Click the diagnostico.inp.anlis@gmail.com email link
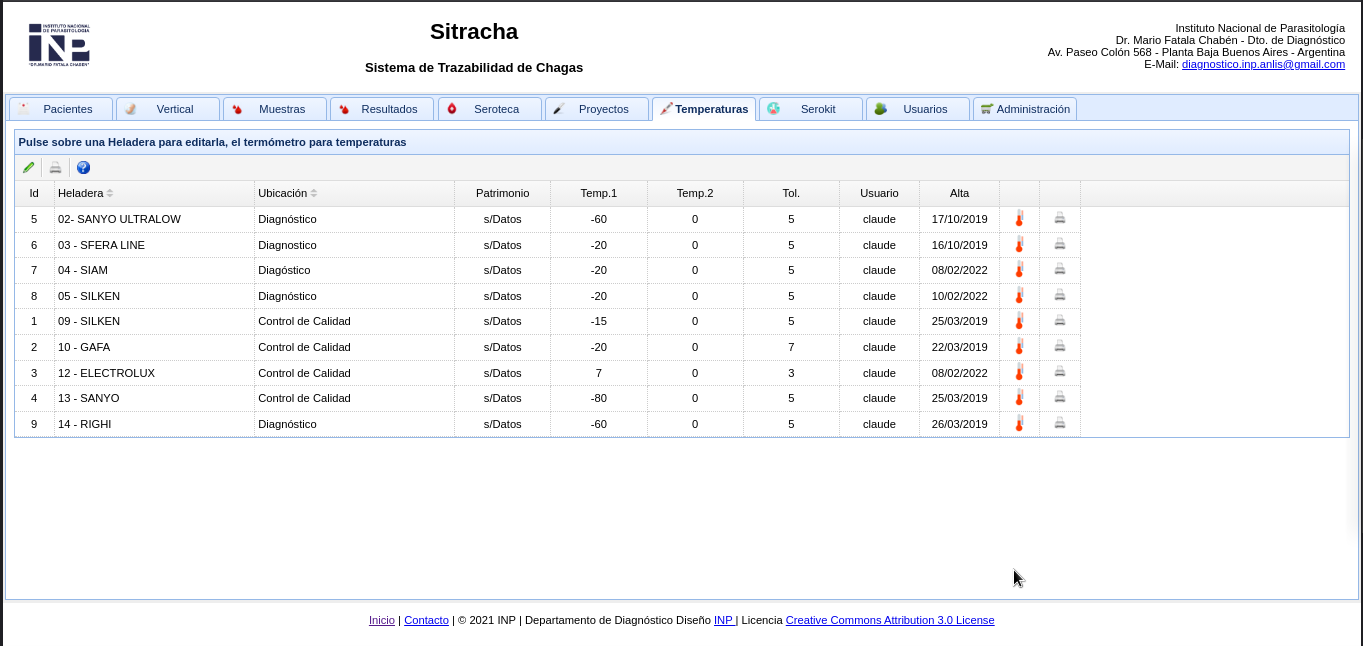Viewport: 1363px width, 646px height. [x=1263, y=64]
